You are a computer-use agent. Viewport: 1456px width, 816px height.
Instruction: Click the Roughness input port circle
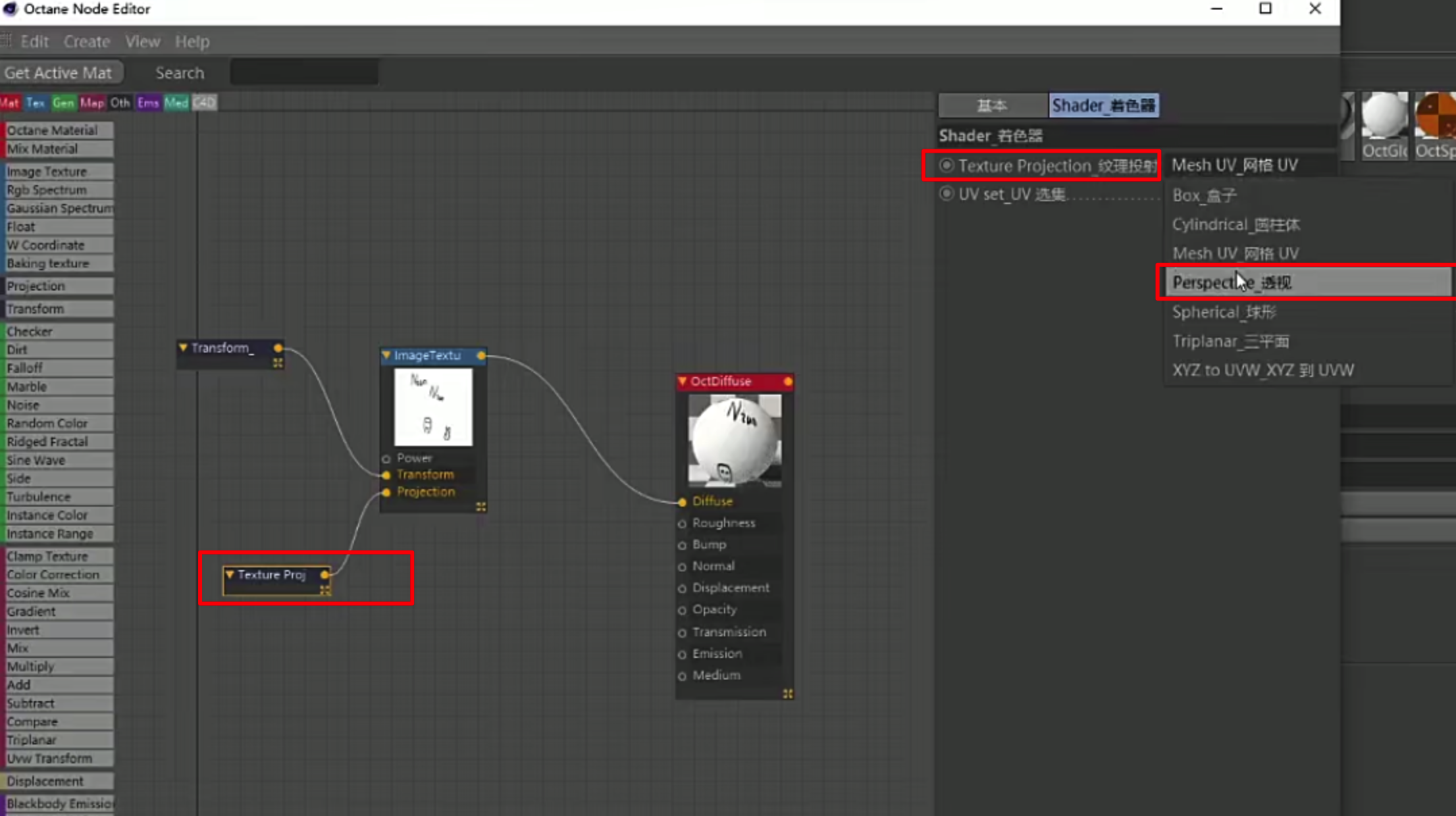click(x=682, y=524)
